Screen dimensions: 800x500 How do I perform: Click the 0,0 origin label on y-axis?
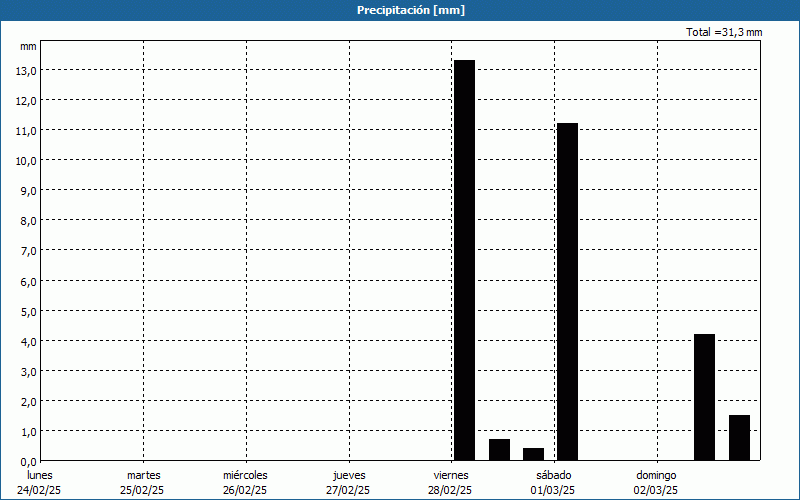coord(27,461)
